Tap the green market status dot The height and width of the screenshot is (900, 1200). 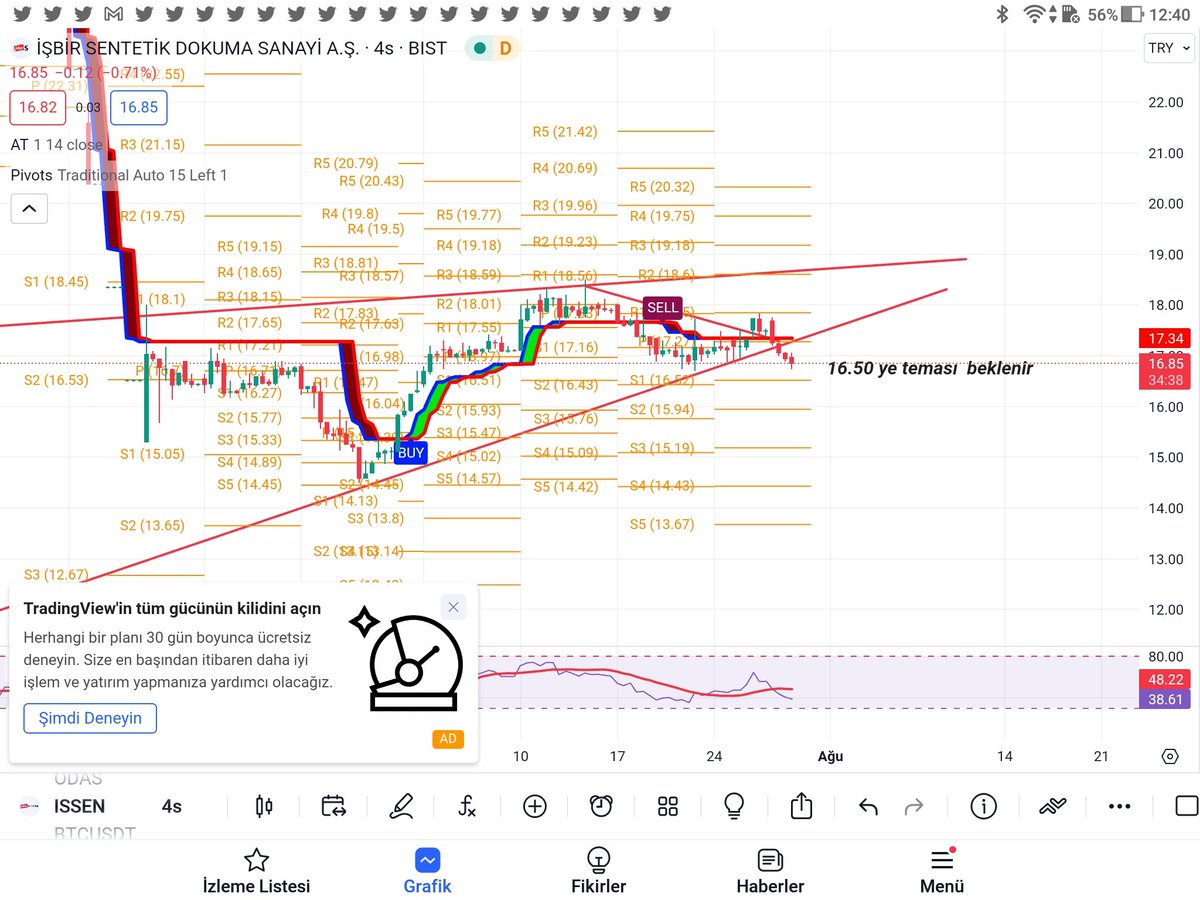click(x=480, y=48)
